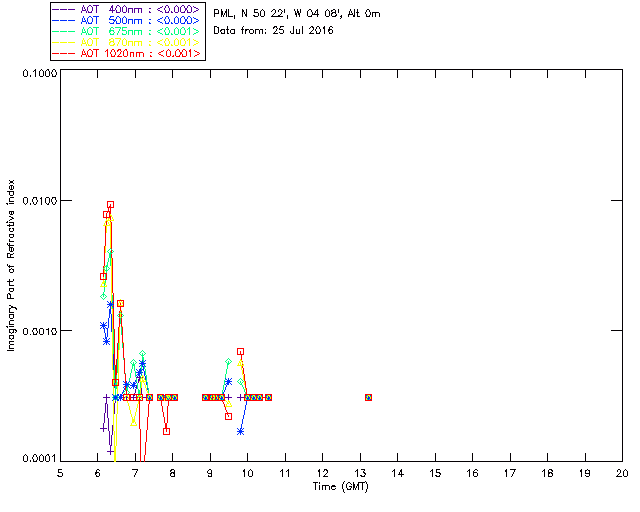The height and width of the screenshot is (512, 640).
Task: Click the x-axis tick label 14
Action: click(398, 473)
